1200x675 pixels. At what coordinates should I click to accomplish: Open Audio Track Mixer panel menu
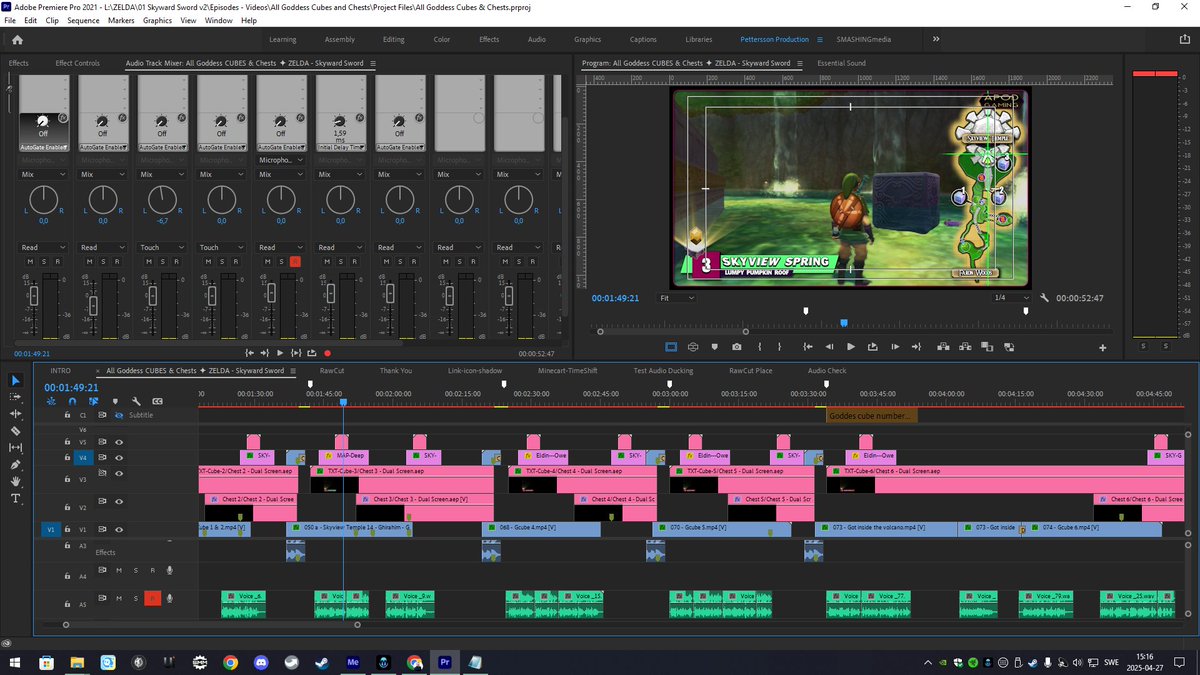tap(373, 63)
